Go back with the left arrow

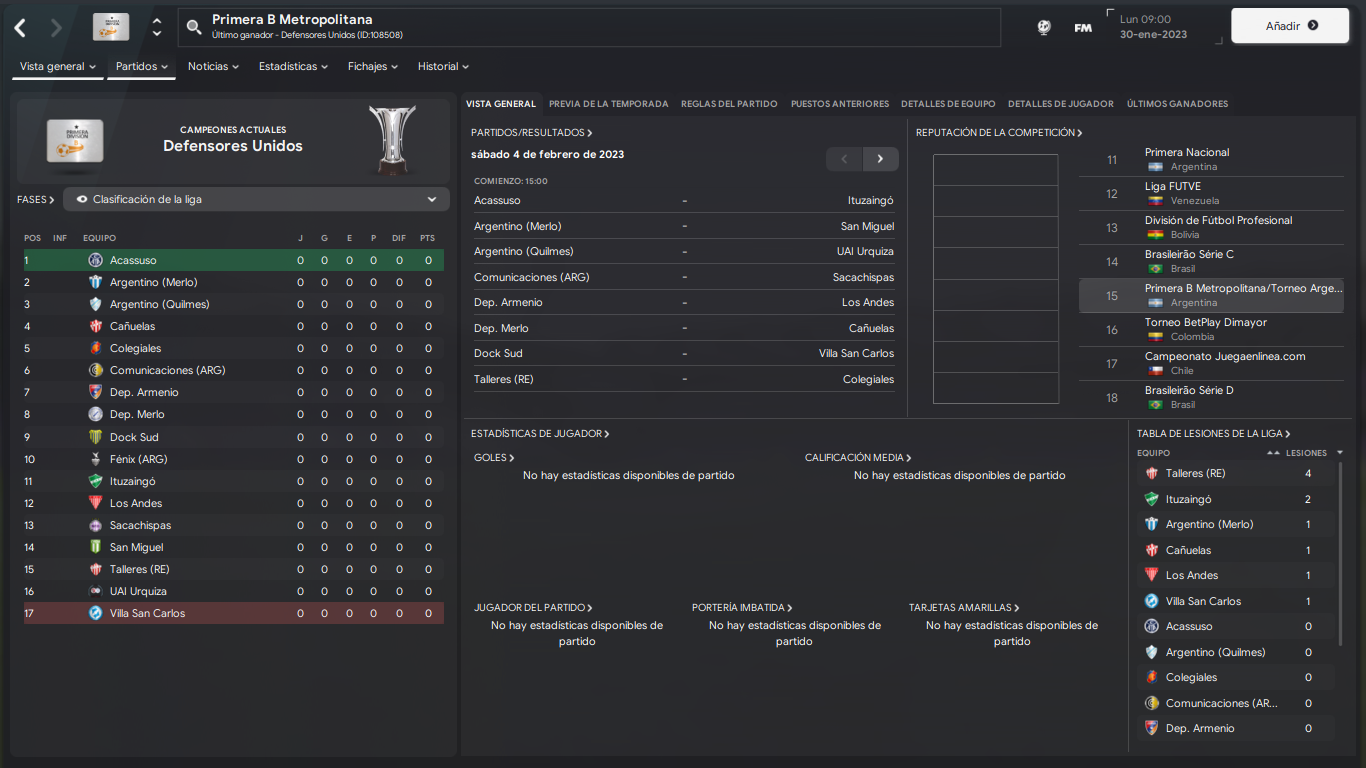(20, 28)
